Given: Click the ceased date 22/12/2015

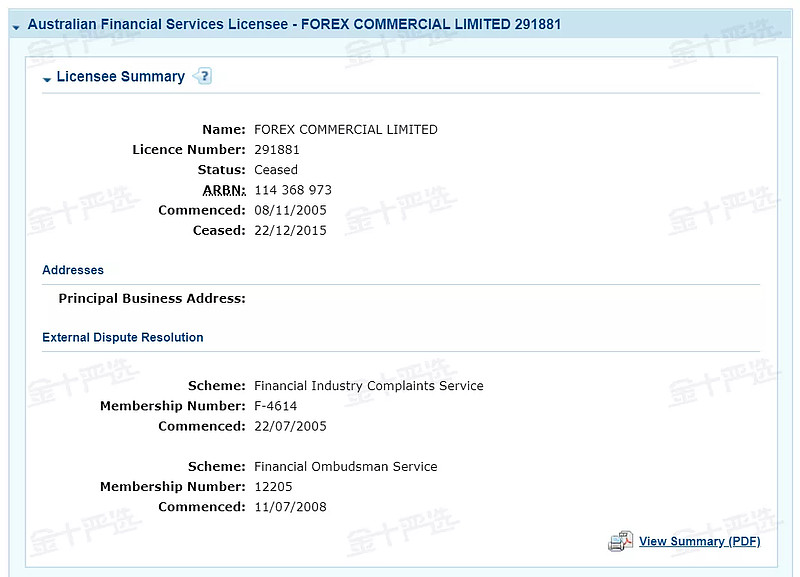Looking at the screenshot, I should [x=290, y=230].
